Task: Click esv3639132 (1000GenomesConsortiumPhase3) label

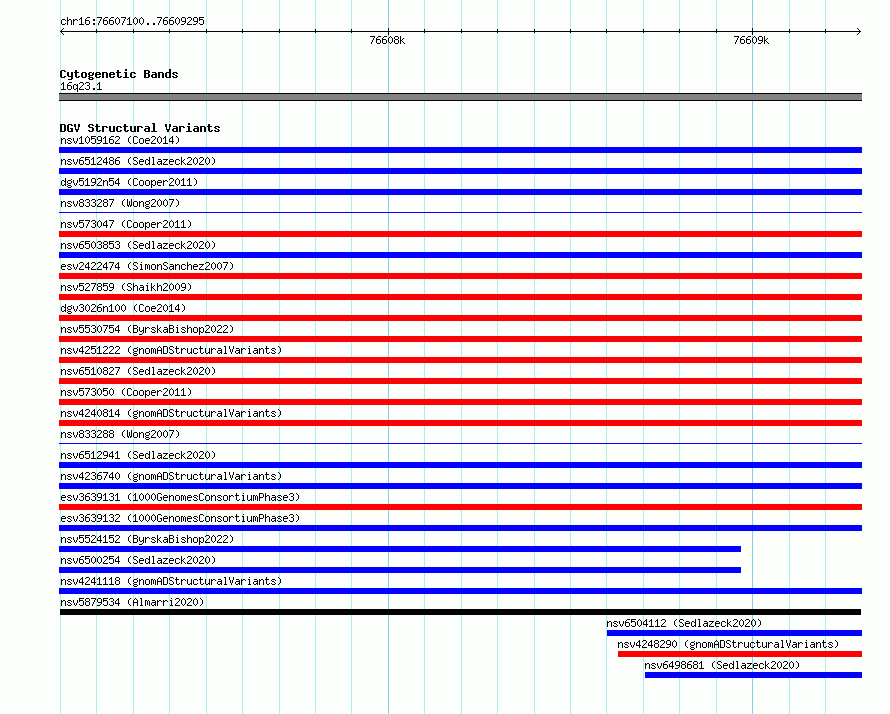Action: 180,518
